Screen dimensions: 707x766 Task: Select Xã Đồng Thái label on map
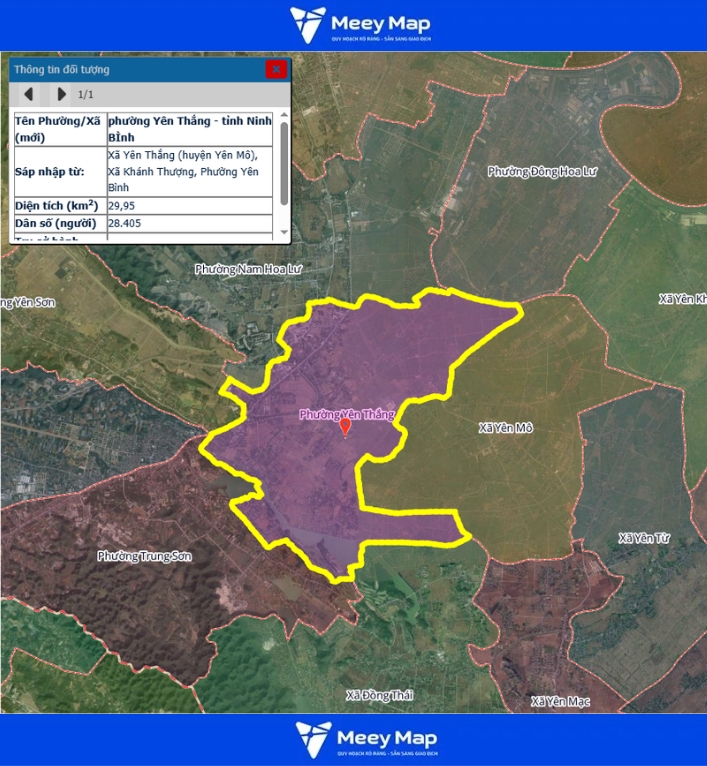click(x=379, y=695)
